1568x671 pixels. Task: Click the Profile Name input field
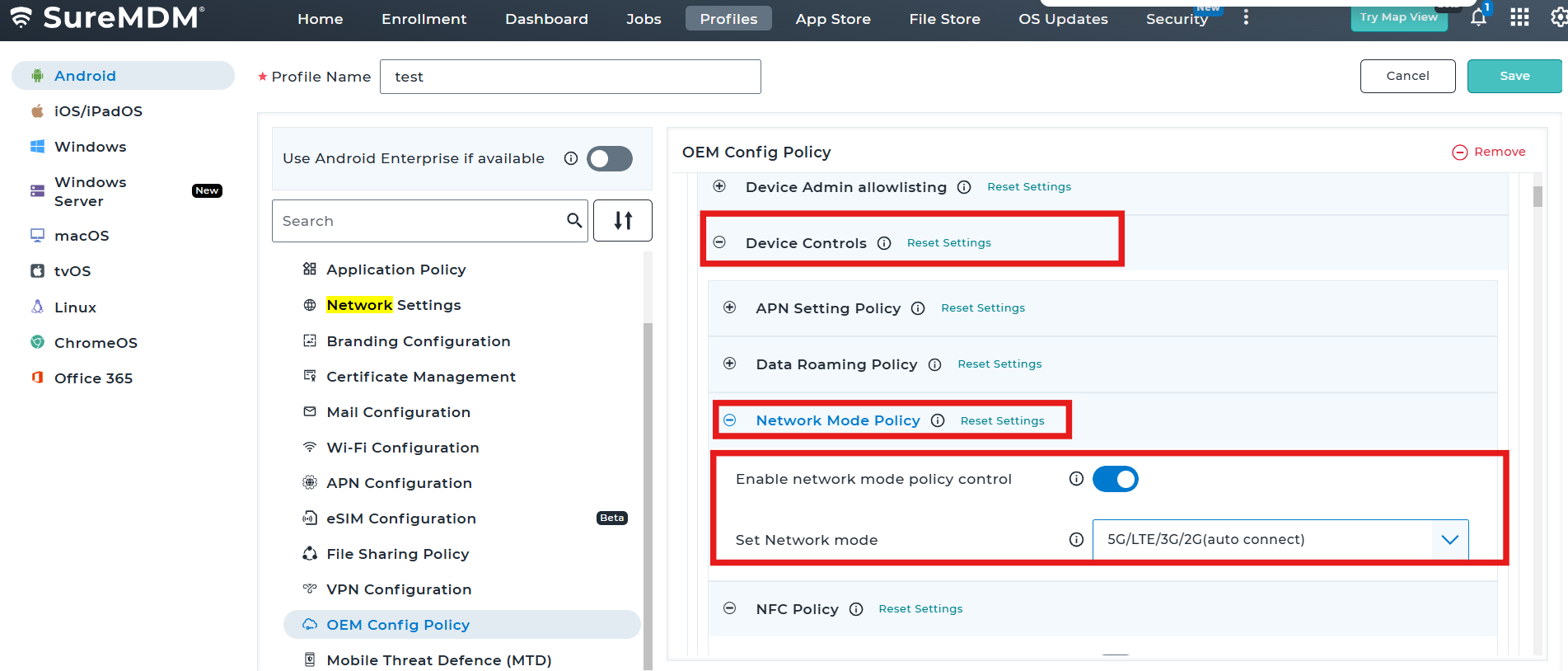(570, 77)
